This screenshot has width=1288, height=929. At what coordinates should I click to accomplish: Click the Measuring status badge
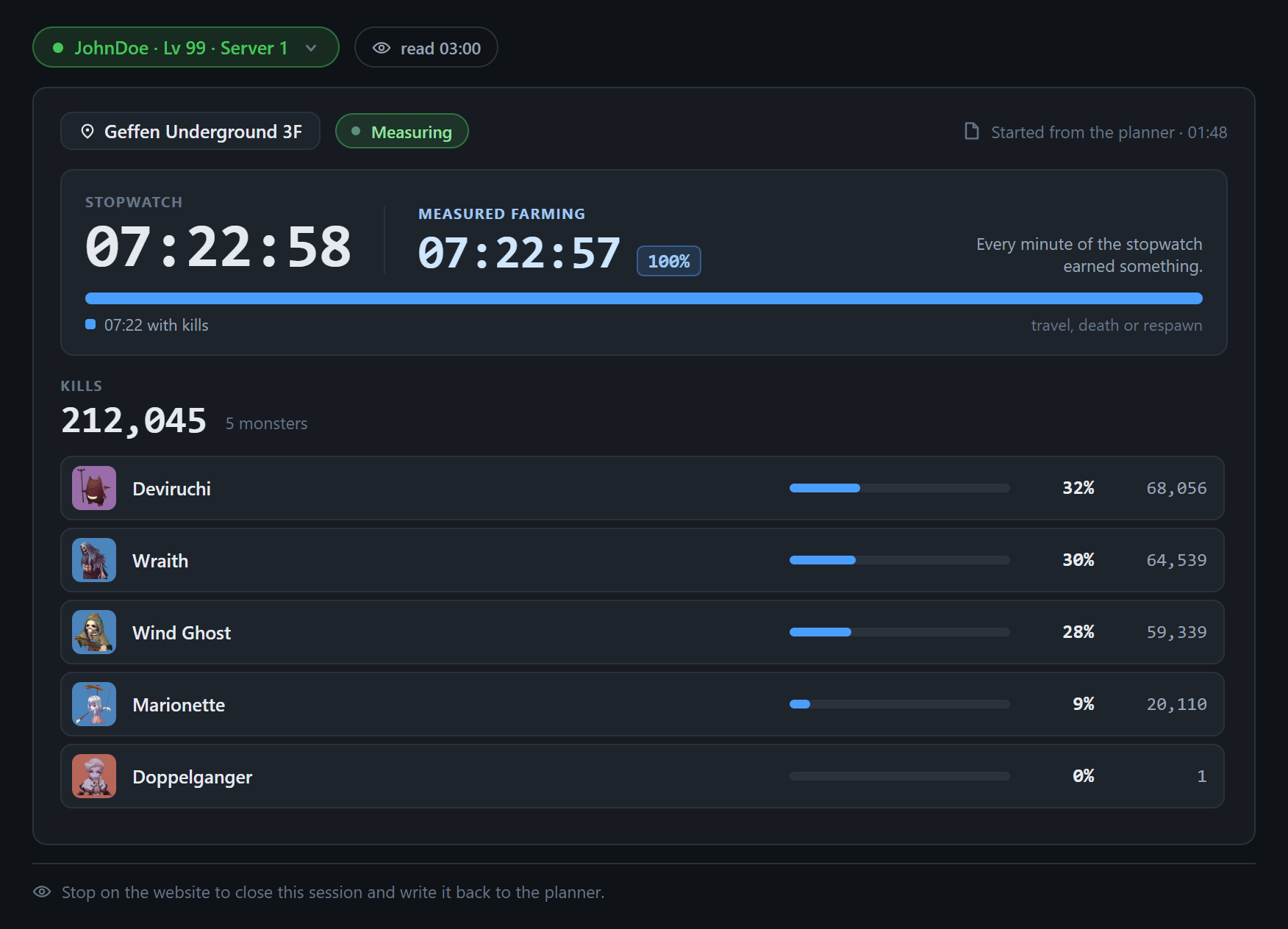401,132
